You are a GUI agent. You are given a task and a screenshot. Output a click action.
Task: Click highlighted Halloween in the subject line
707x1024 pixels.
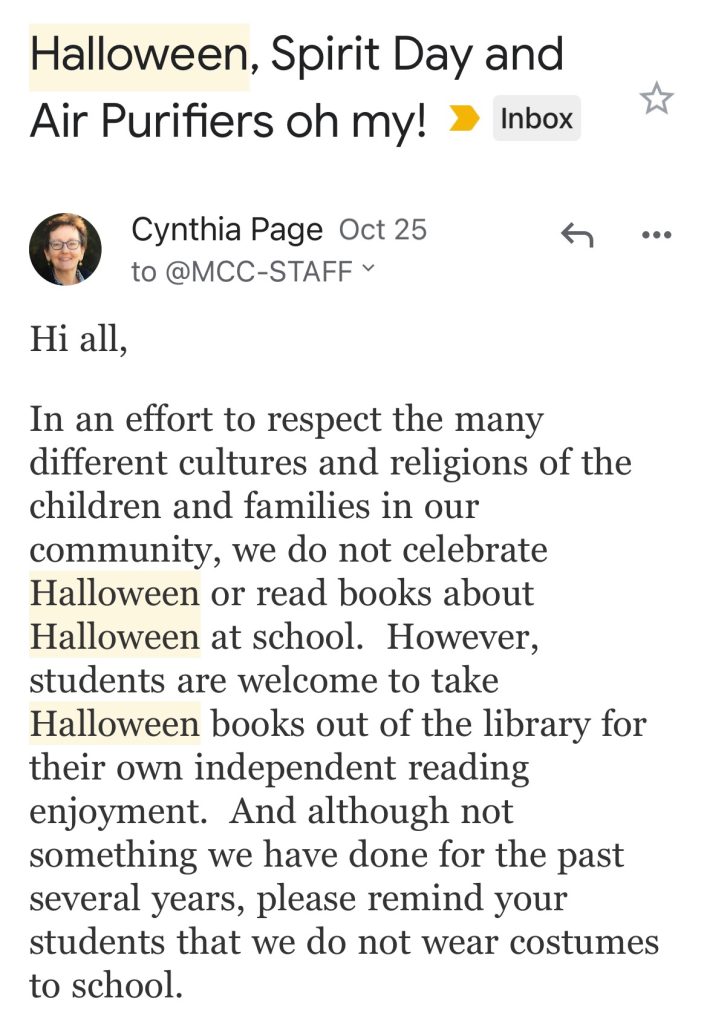138,55
